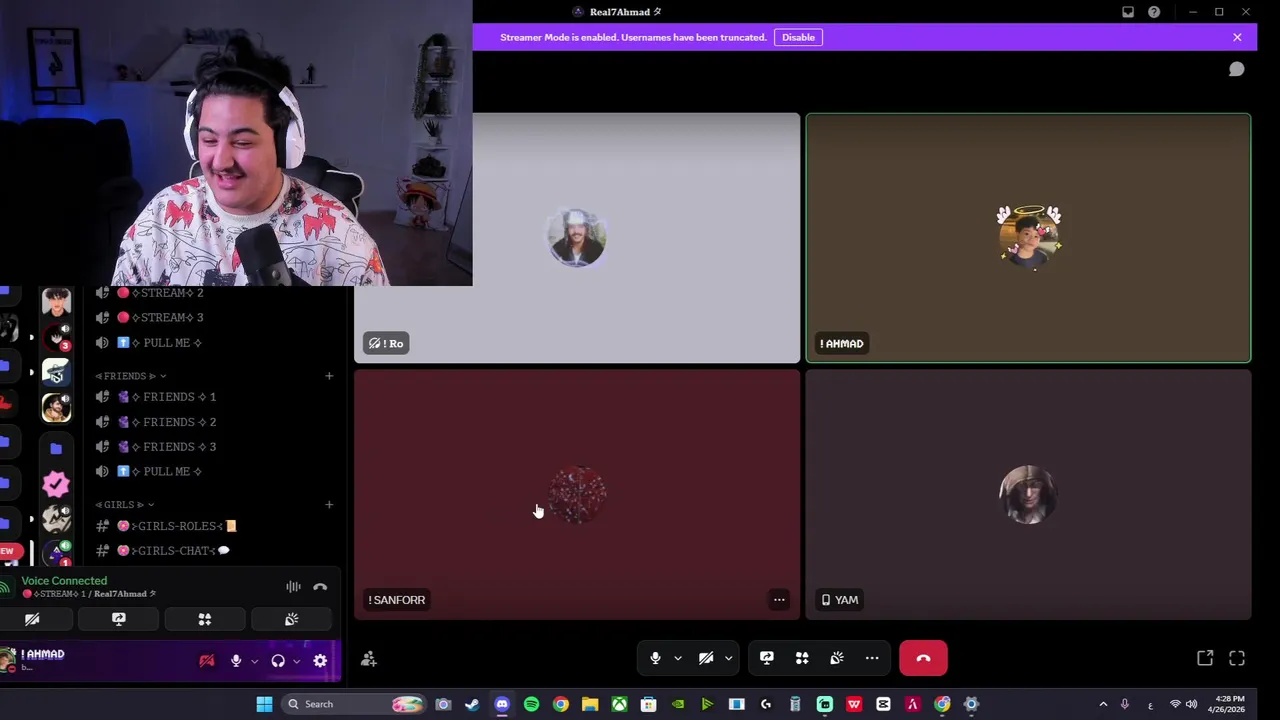Open input device arrow beside user panel mic
The image size is (1280, 720).
pos(254,661)
